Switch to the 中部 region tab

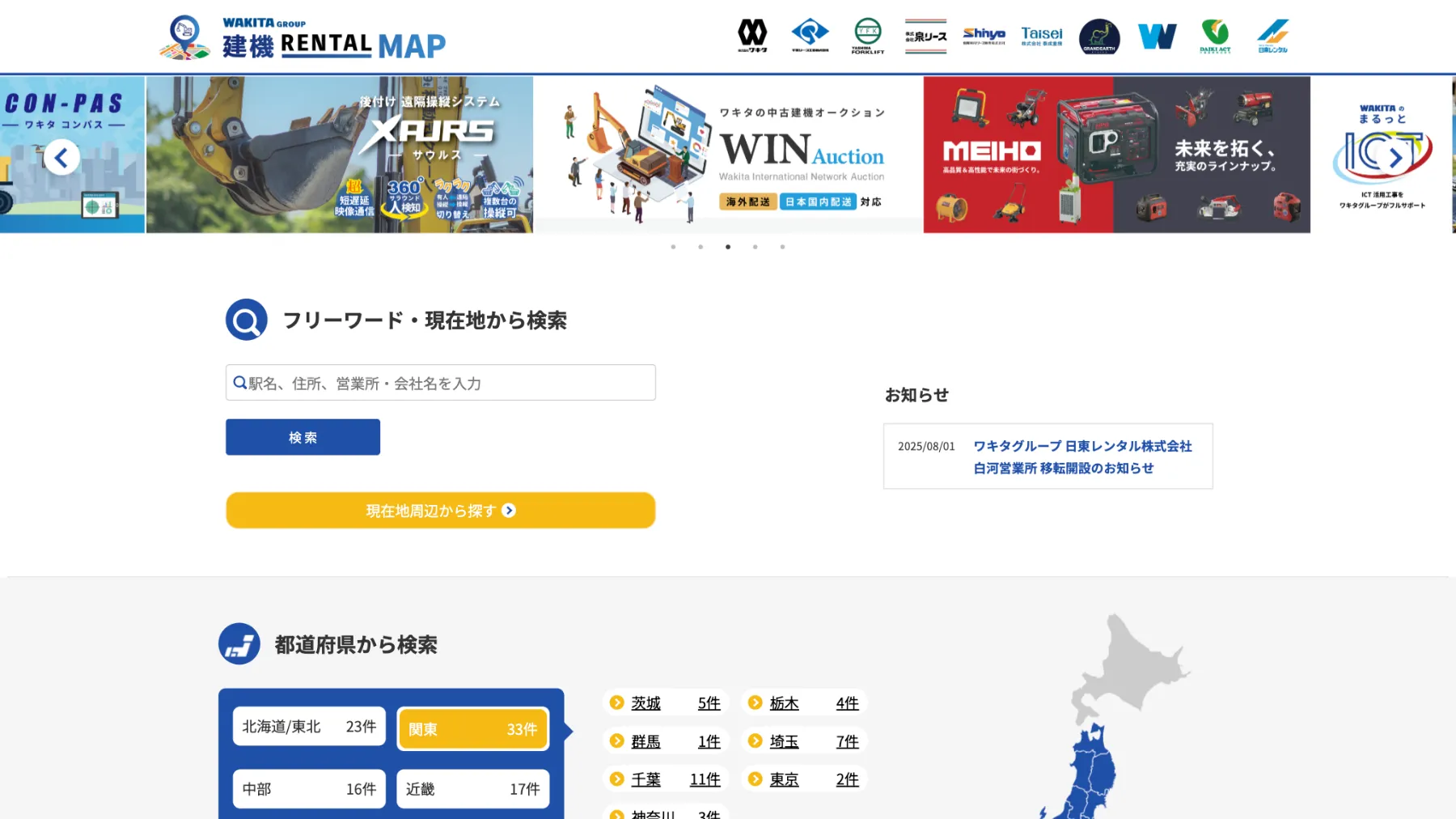pyautogui.click(x=309, y=789)
